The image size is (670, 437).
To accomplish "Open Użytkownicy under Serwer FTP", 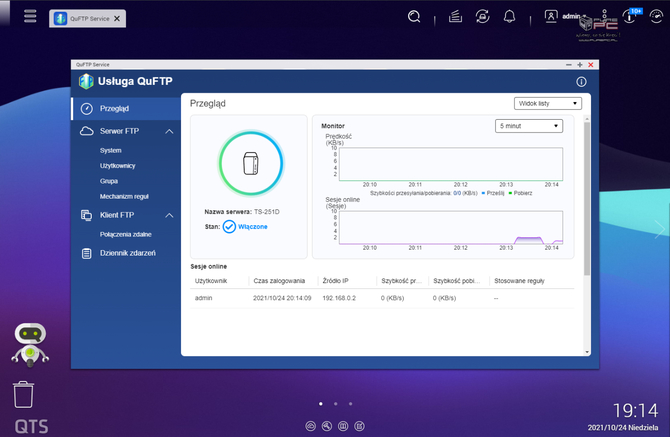I will (118, 166).
